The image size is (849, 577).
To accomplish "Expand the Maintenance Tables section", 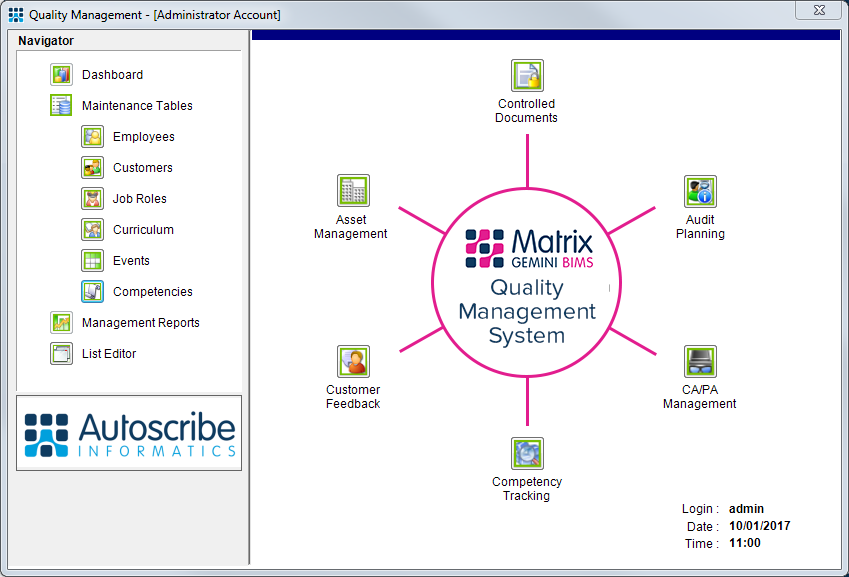I will coord(60,105).
